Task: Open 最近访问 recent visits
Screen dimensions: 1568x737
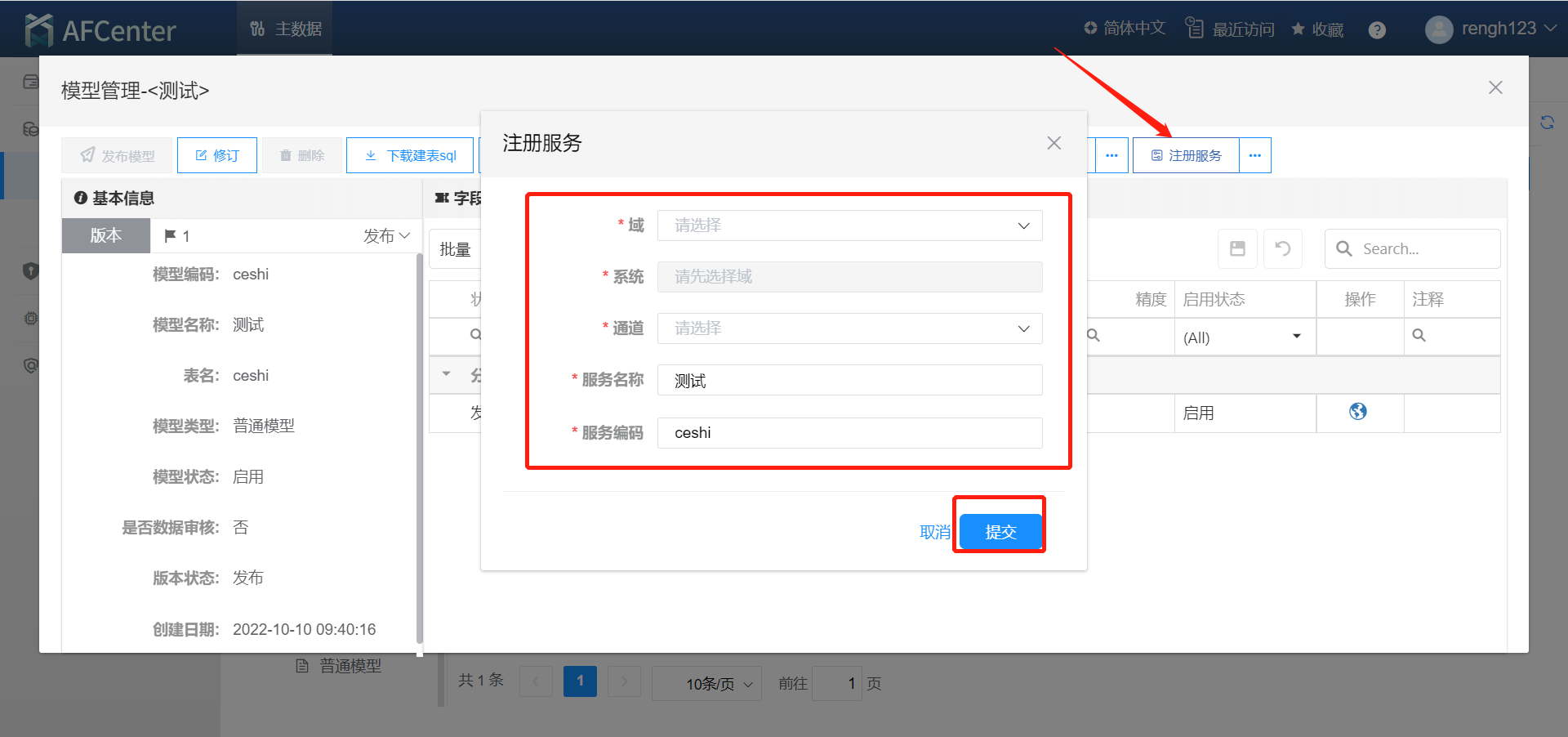Action: click(1230, 29)
